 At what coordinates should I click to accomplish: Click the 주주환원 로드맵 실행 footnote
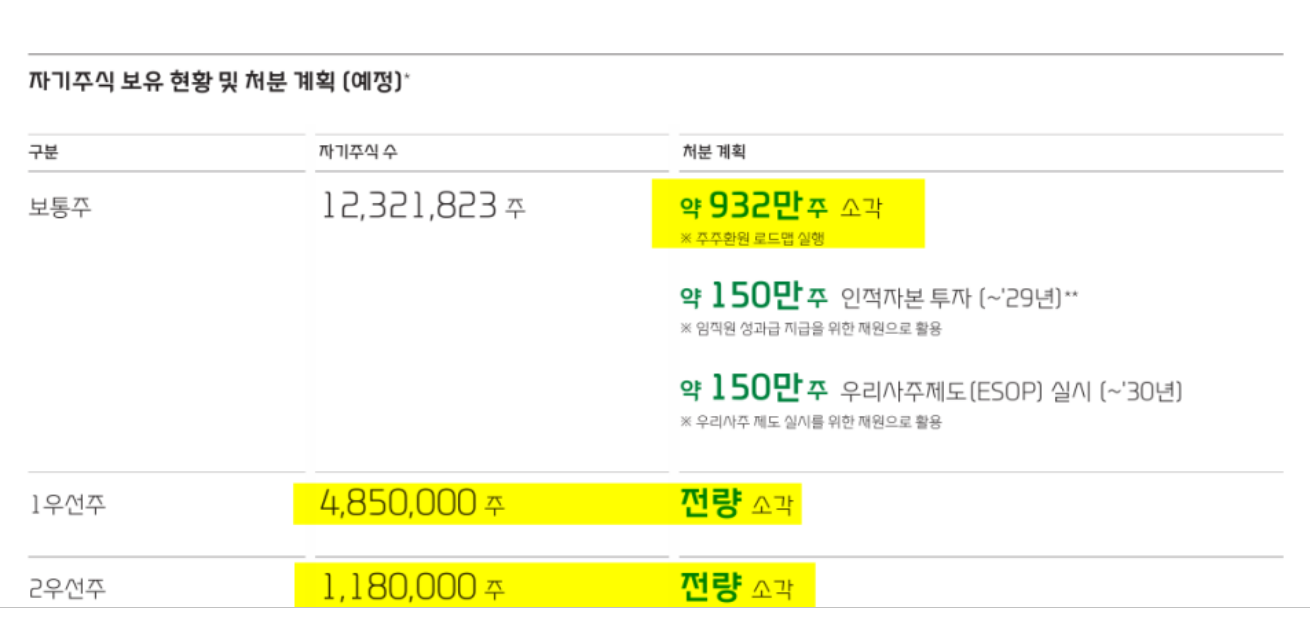(752, 238)
